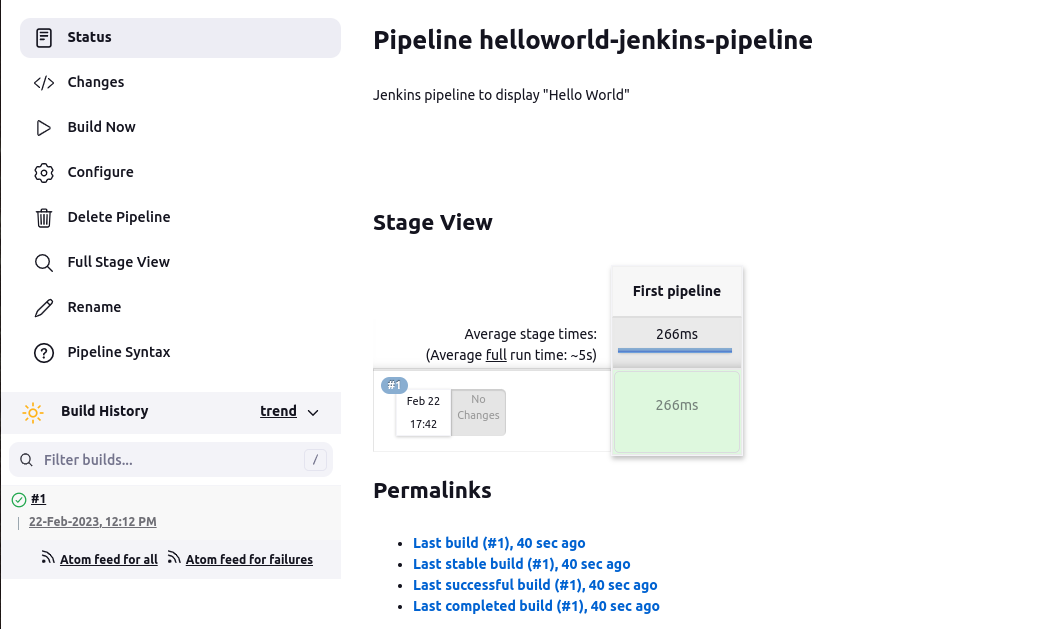Click the blue average stage time progress bar
The image size is (1055, 629).
674,350
